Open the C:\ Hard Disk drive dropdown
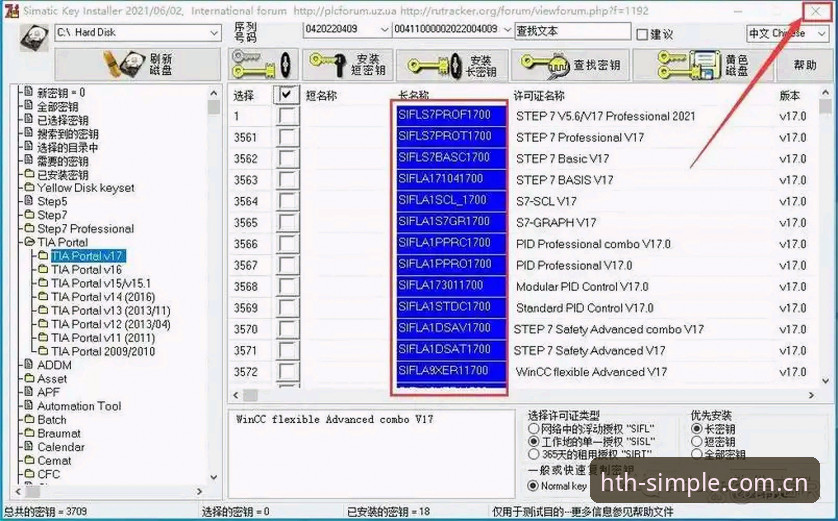The width and height of the screenshot is (838, 521). click(214, 33)
